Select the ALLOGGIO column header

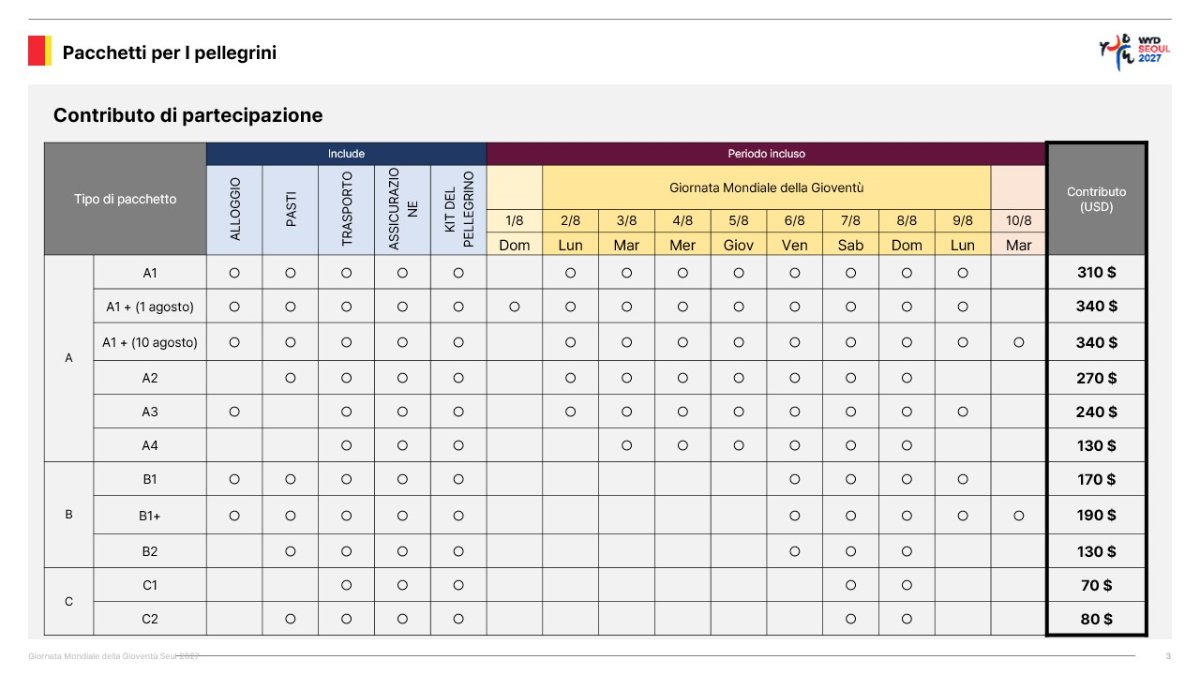(x=234, y=209)
